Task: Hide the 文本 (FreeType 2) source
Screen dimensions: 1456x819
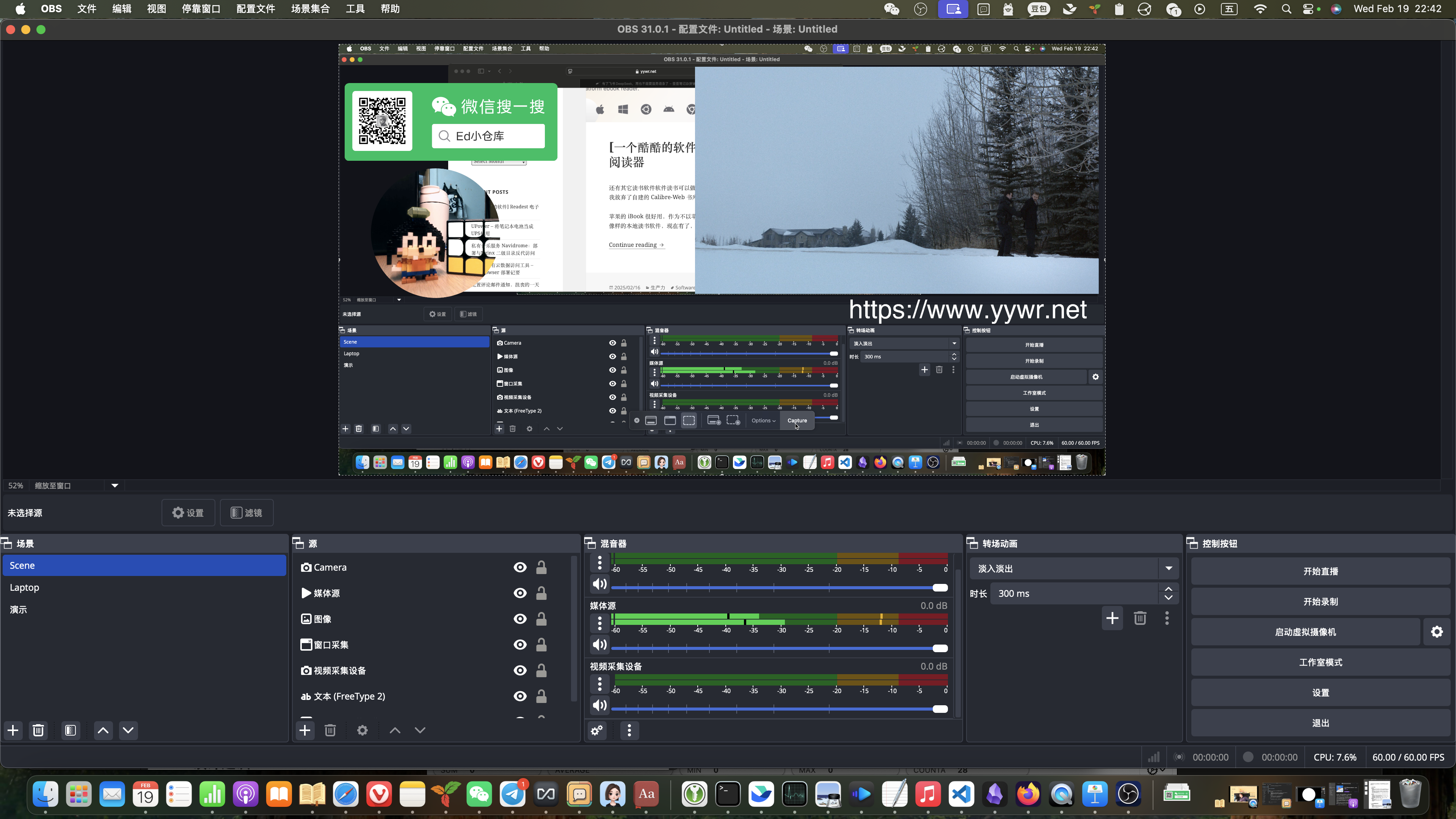Action: (520, 697)
